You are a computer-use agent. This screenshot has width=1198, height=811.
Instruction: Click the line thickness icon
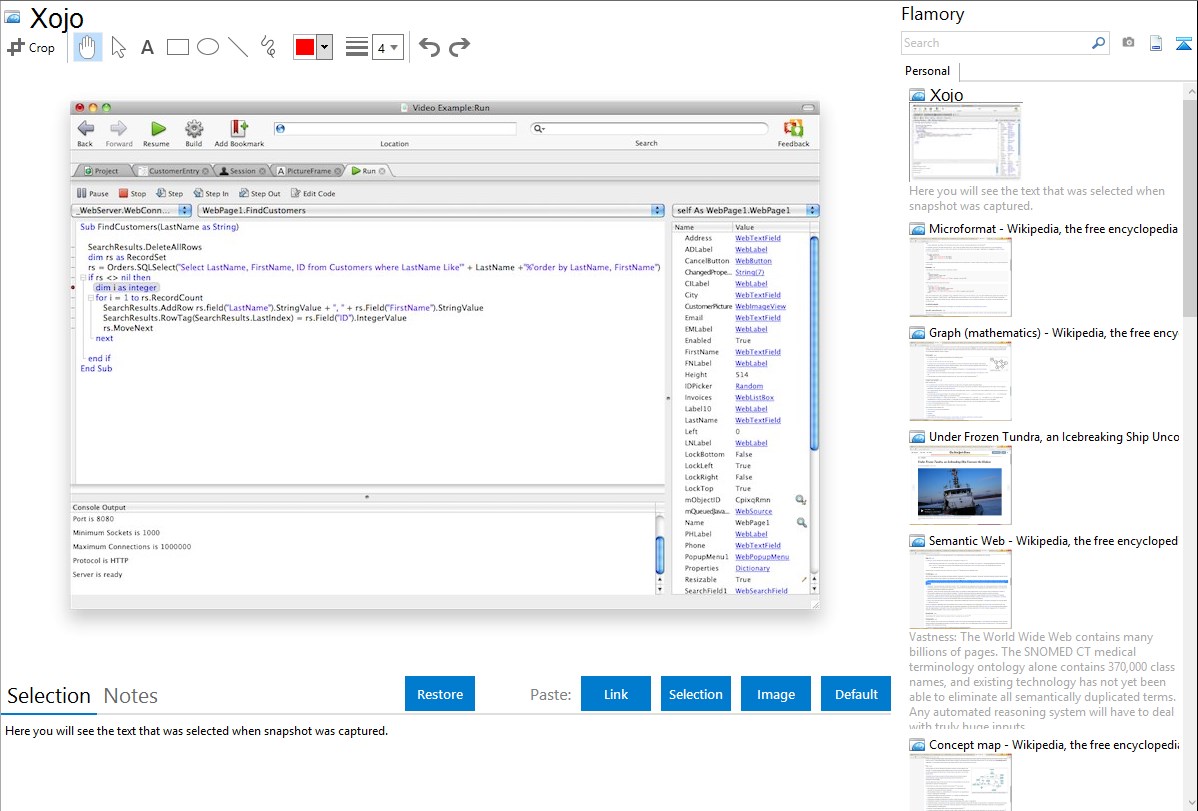click(357, 47)
